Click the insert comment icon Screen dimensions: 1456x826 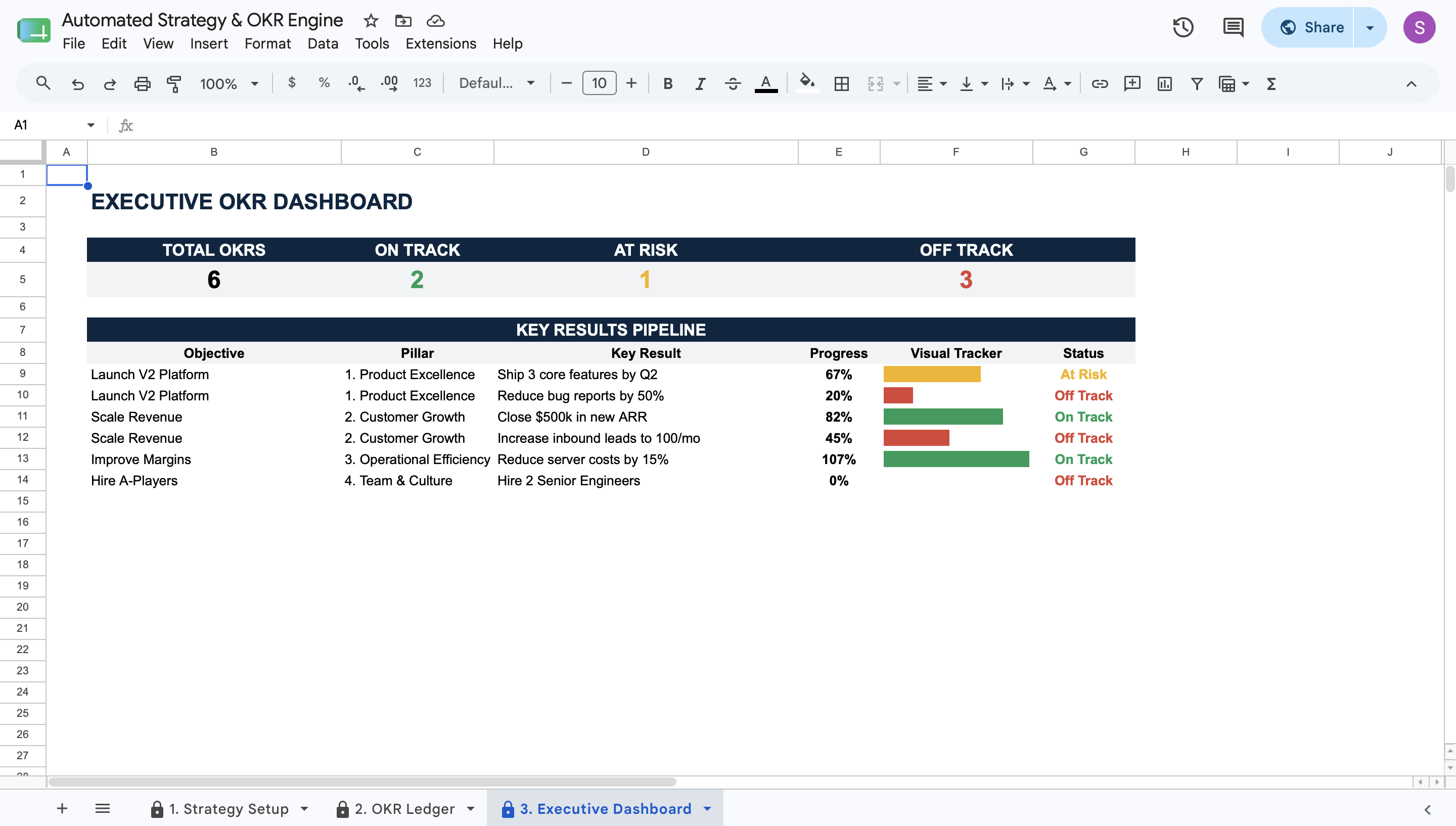click(1131, 83)
